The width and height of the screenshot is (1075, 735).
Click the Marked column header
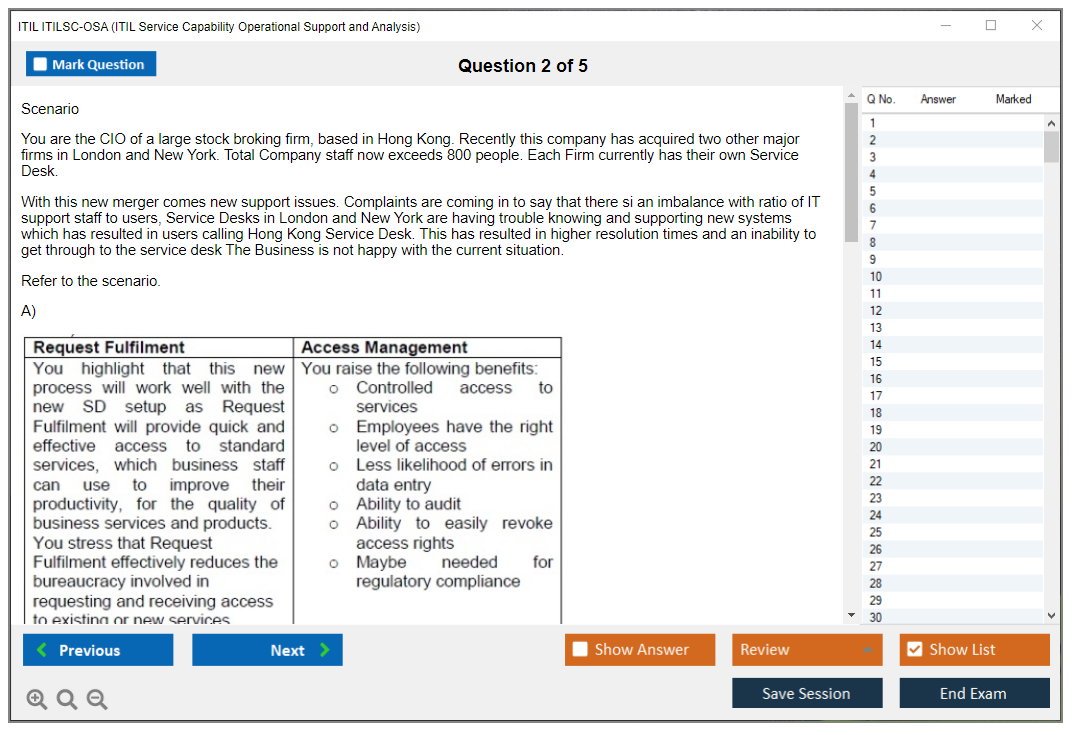pos(1013,99)
